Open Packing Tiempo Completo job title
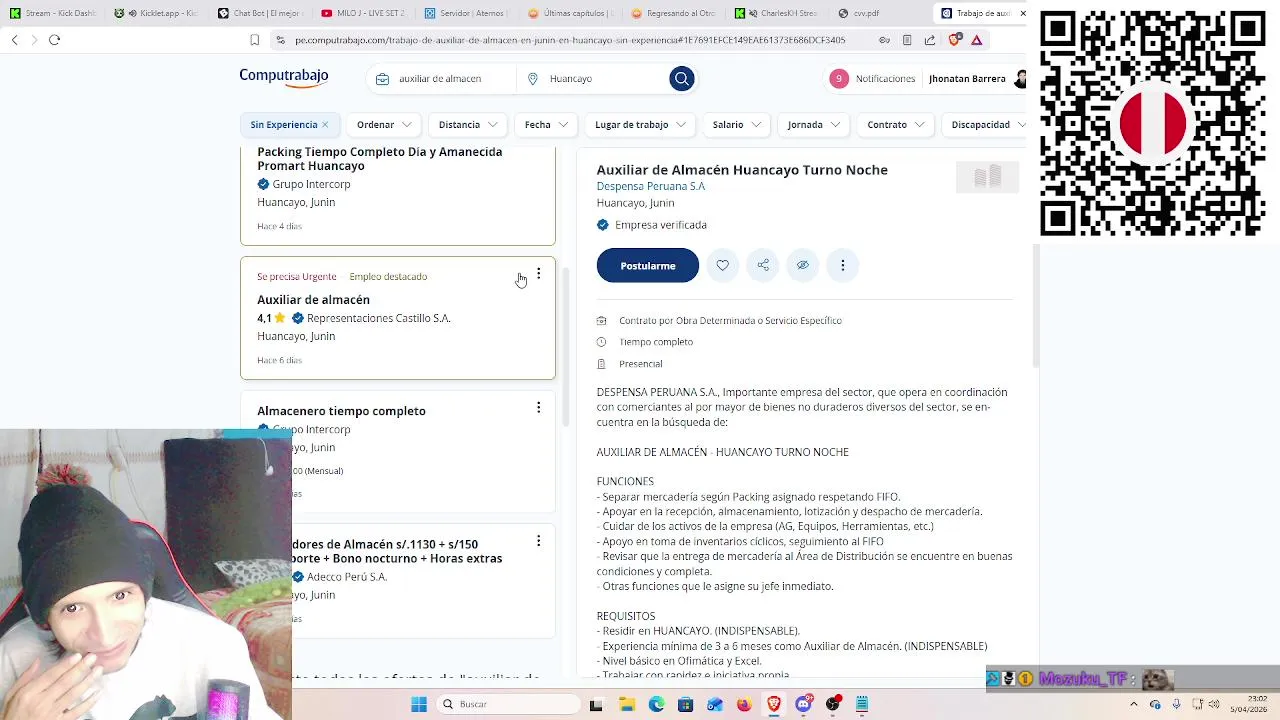Screen dimensions: 1280x720 coord(379,158)
